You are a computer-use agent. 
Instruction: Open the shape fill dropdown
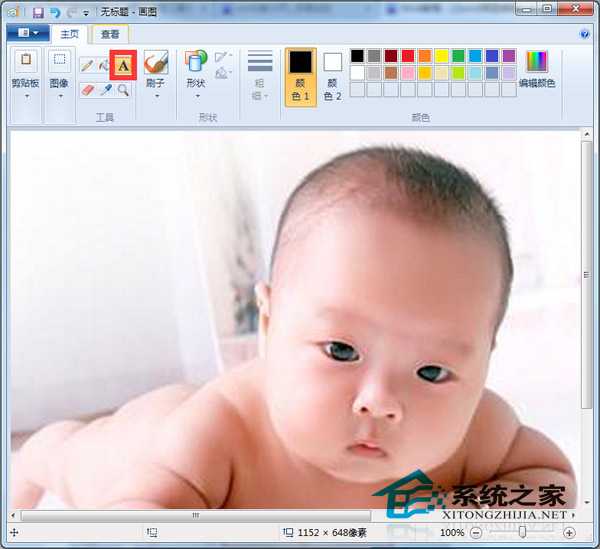pyautogui.click(x=223, y=73)
